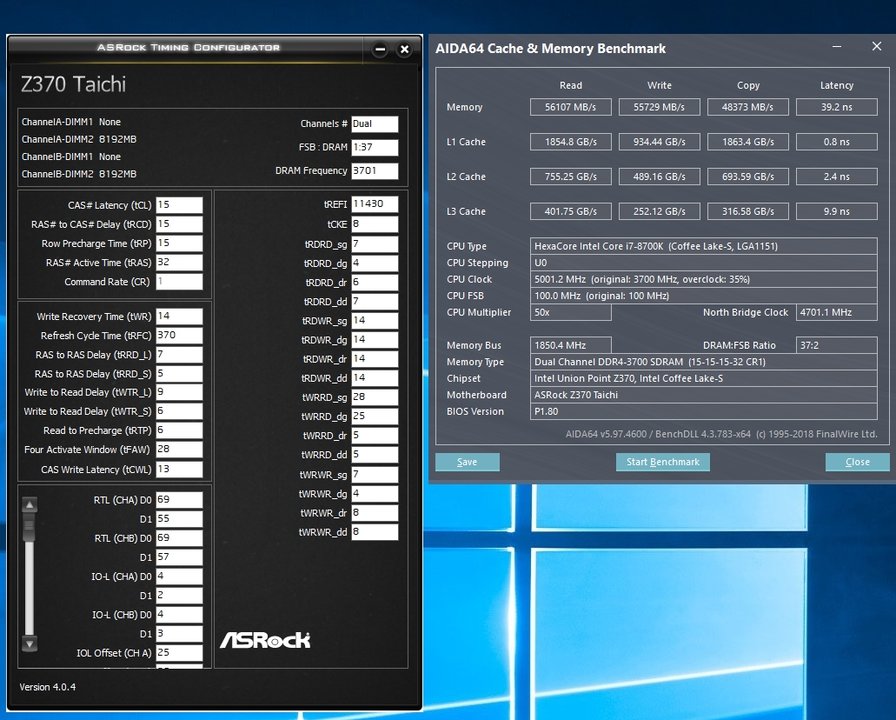Select the RAS# to CAS# Delay (tRCD) field
The width and height of the screenshot is (896, 720).
pos(179,224)
